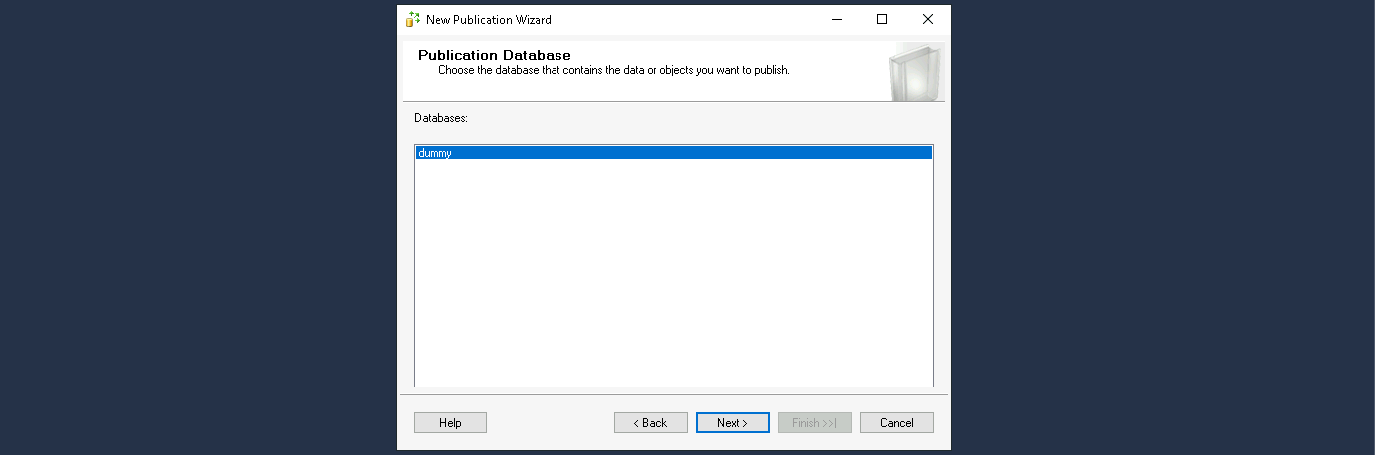Click the Publication Database heading

(x=494, y=55)
